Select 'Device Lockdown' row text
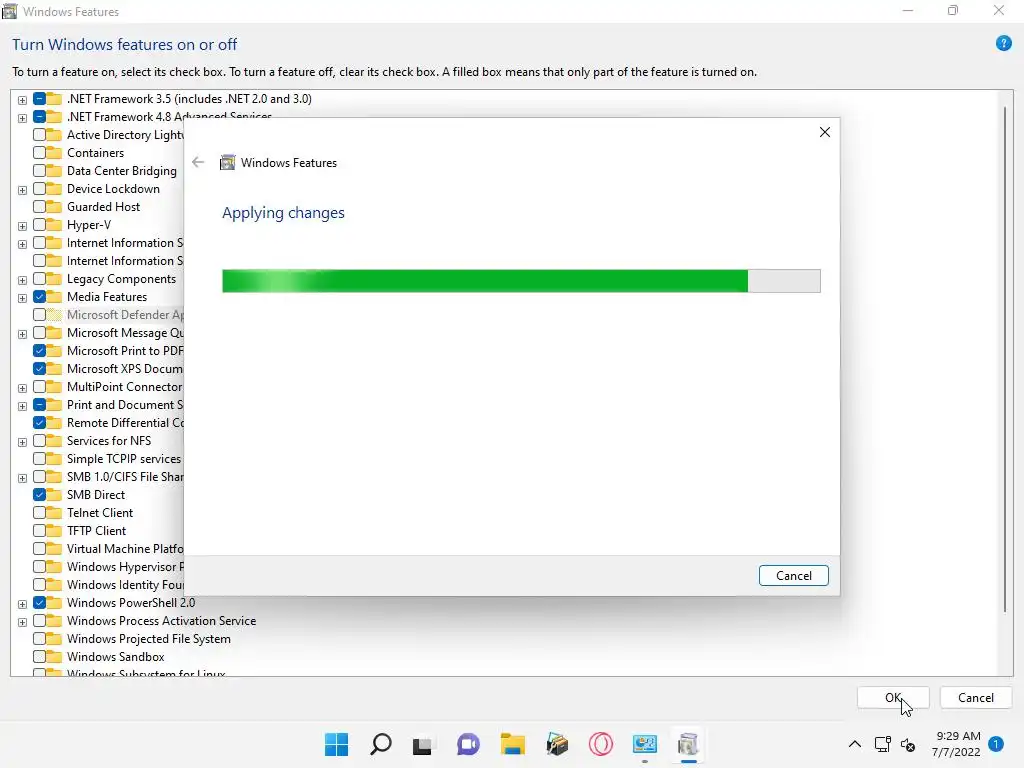Image resolution: width=1024 pixels, height=768 pixels. click(113, 189)
